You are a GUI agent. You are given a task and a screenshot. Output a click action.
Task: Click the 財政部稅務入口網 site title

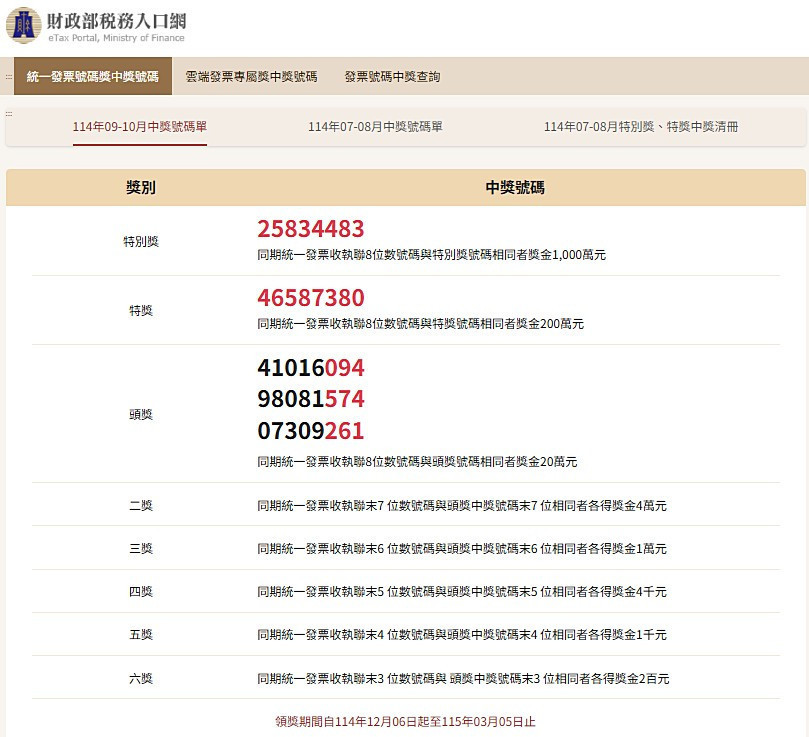[x=116, y=20]
